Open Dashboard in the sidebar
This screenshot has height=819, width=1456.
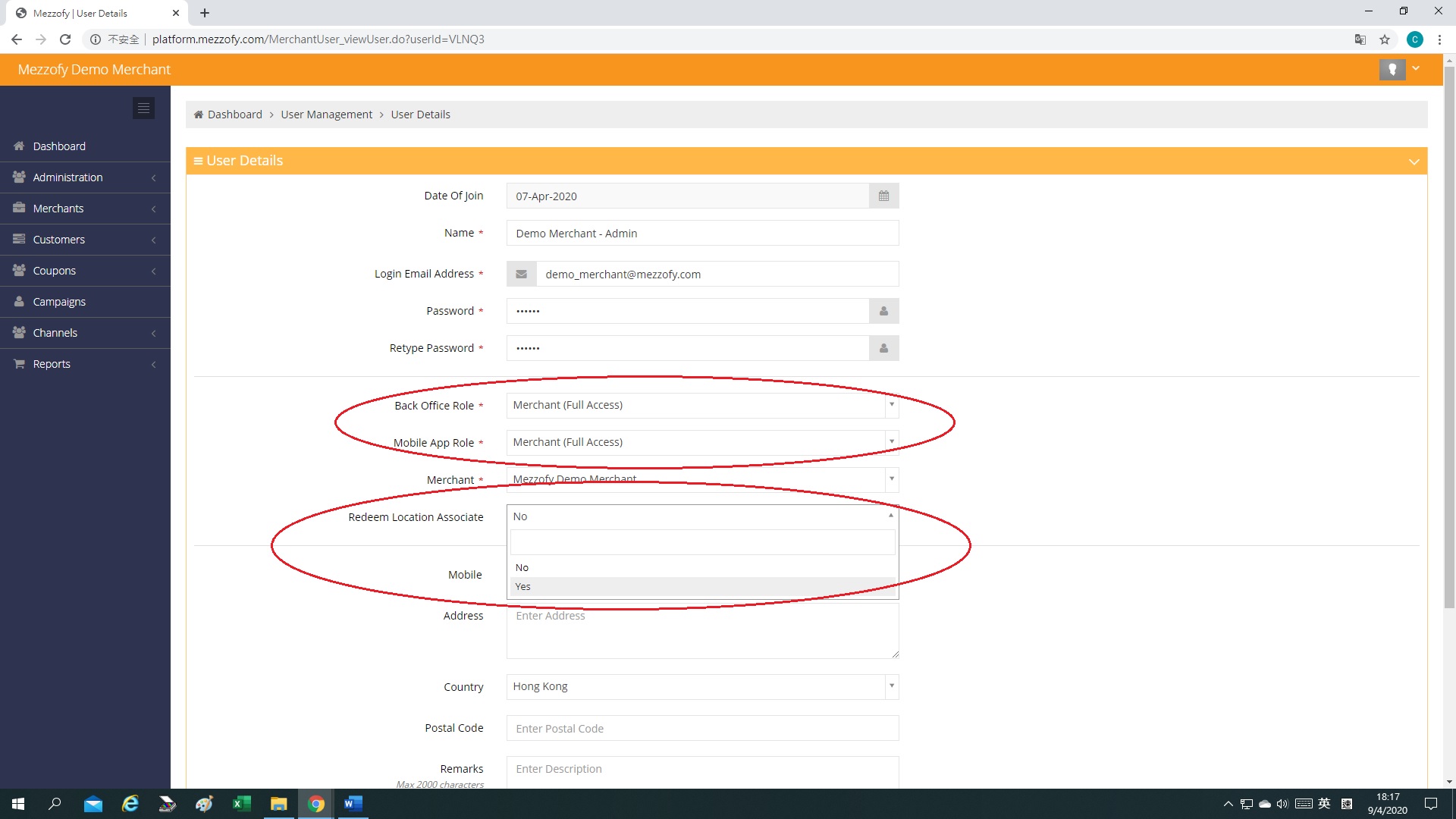pyautogui.click(x=85, y=146)
